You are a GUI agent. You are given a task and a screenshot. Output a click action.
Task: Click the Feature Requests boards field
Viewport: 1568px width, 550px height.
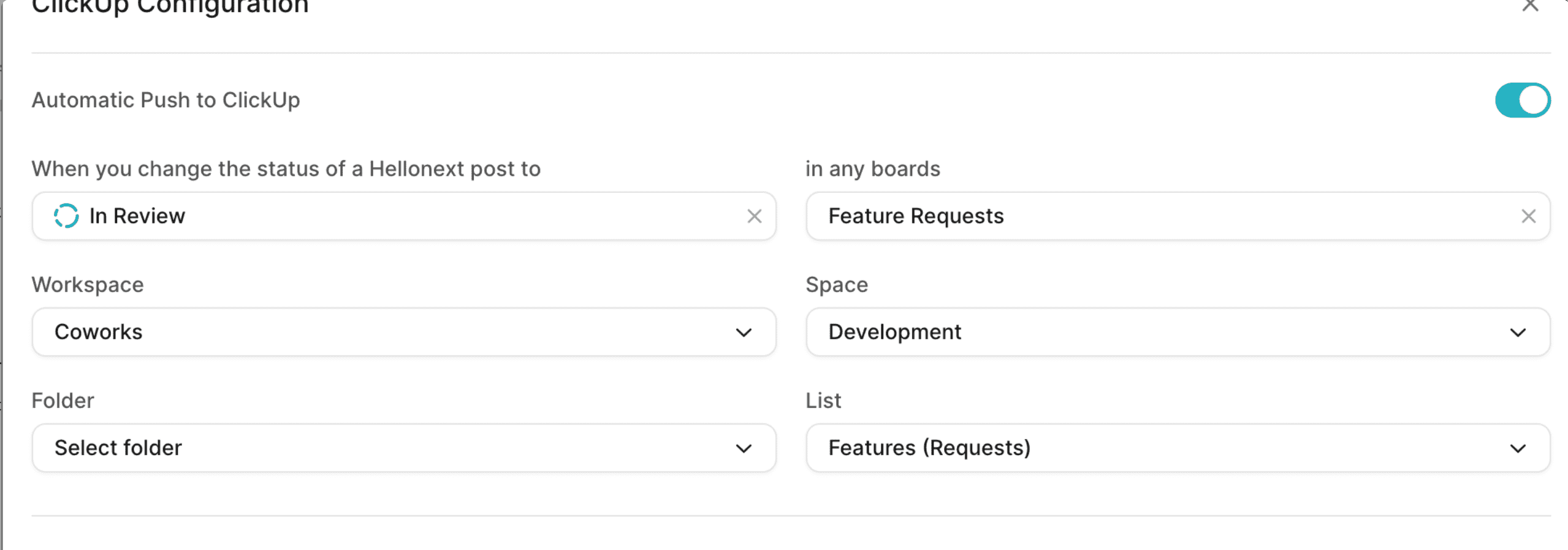1178,216
